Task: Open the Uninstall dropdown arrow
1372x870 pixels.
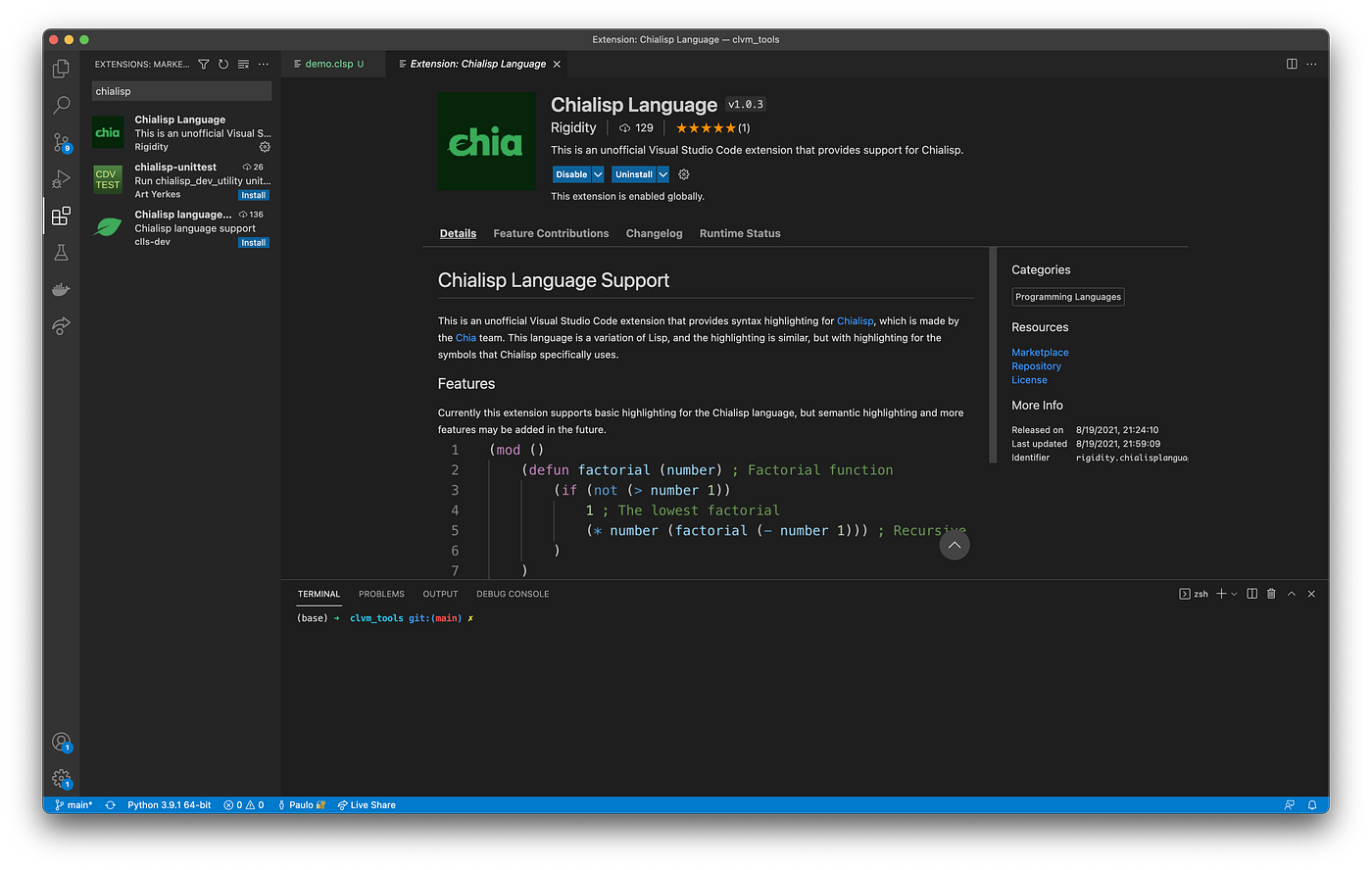Action: click(x=662, y=174)
